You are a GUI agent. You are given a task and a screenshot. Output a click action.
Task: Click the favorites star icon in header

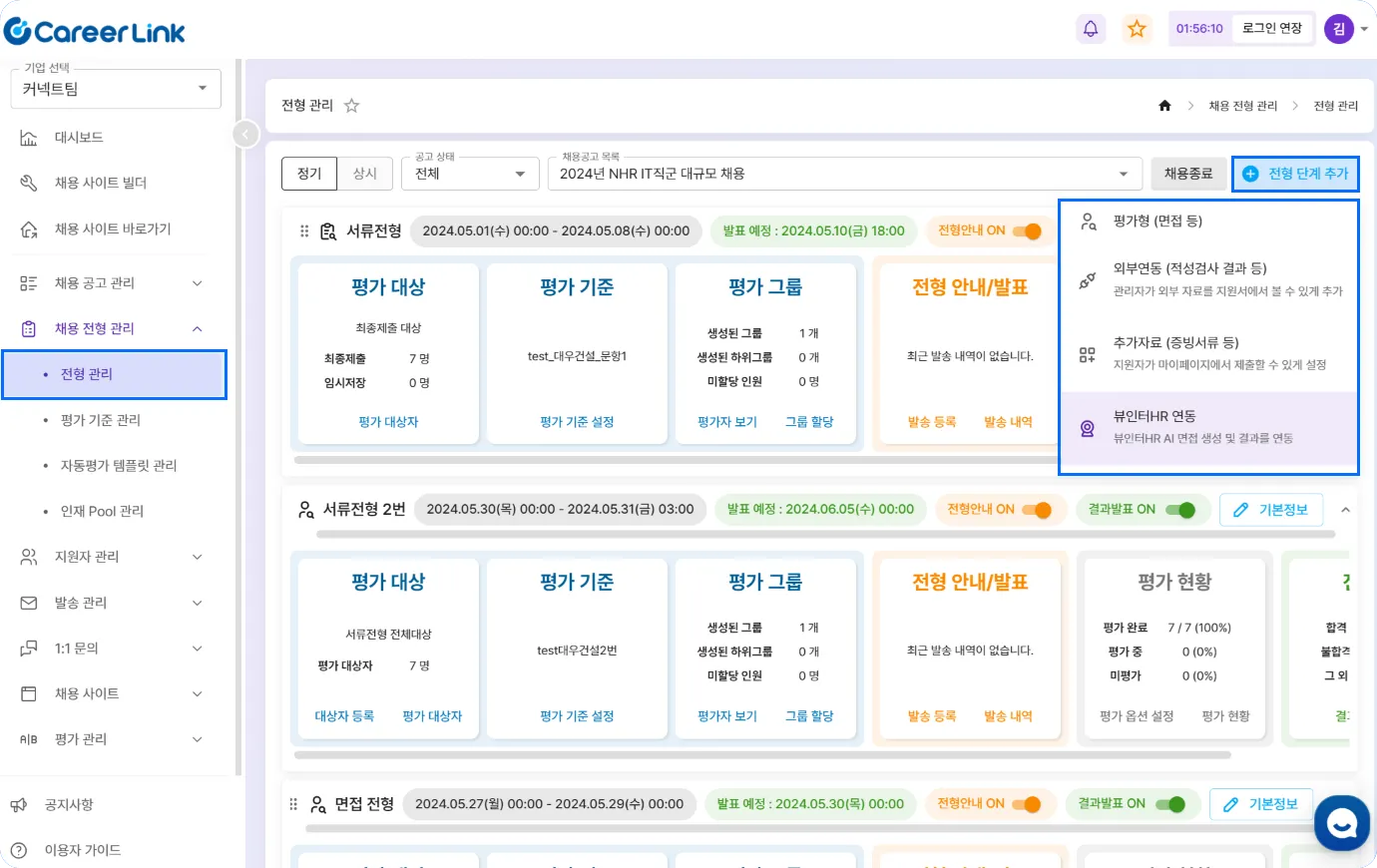coord(1137,29)
